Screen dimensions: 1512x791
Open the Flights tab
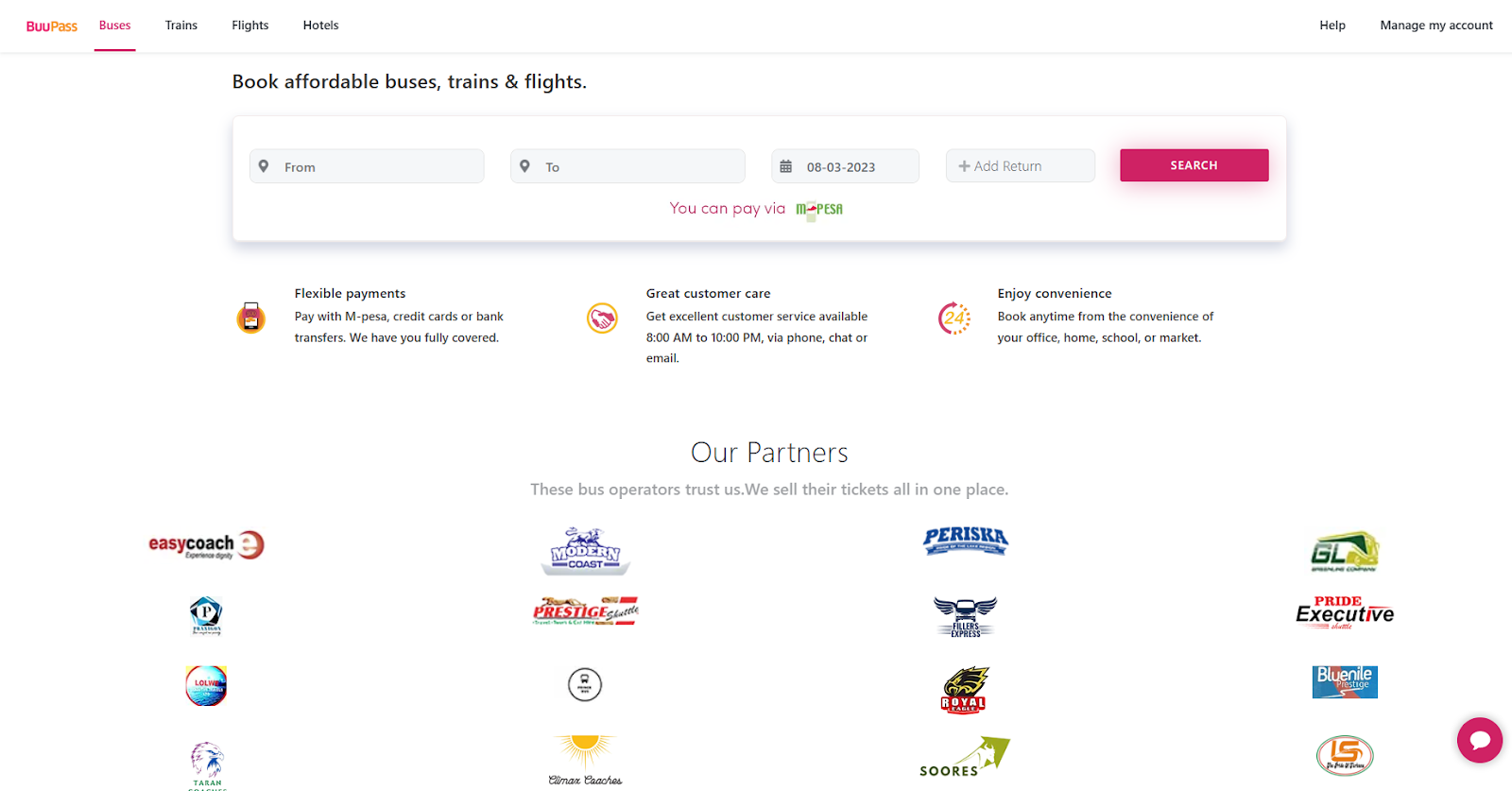pos(249,26)
